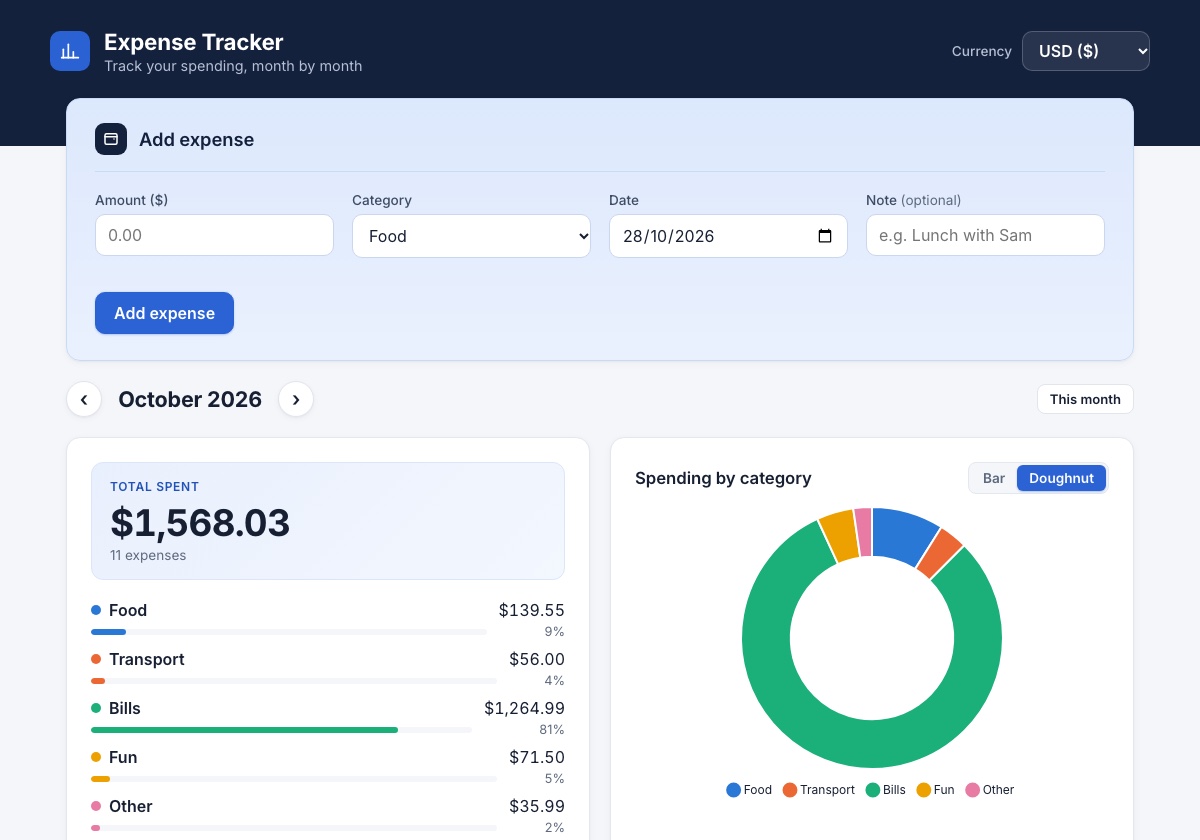Open the calendar picker icon in Date field

[x=825, y=236]
